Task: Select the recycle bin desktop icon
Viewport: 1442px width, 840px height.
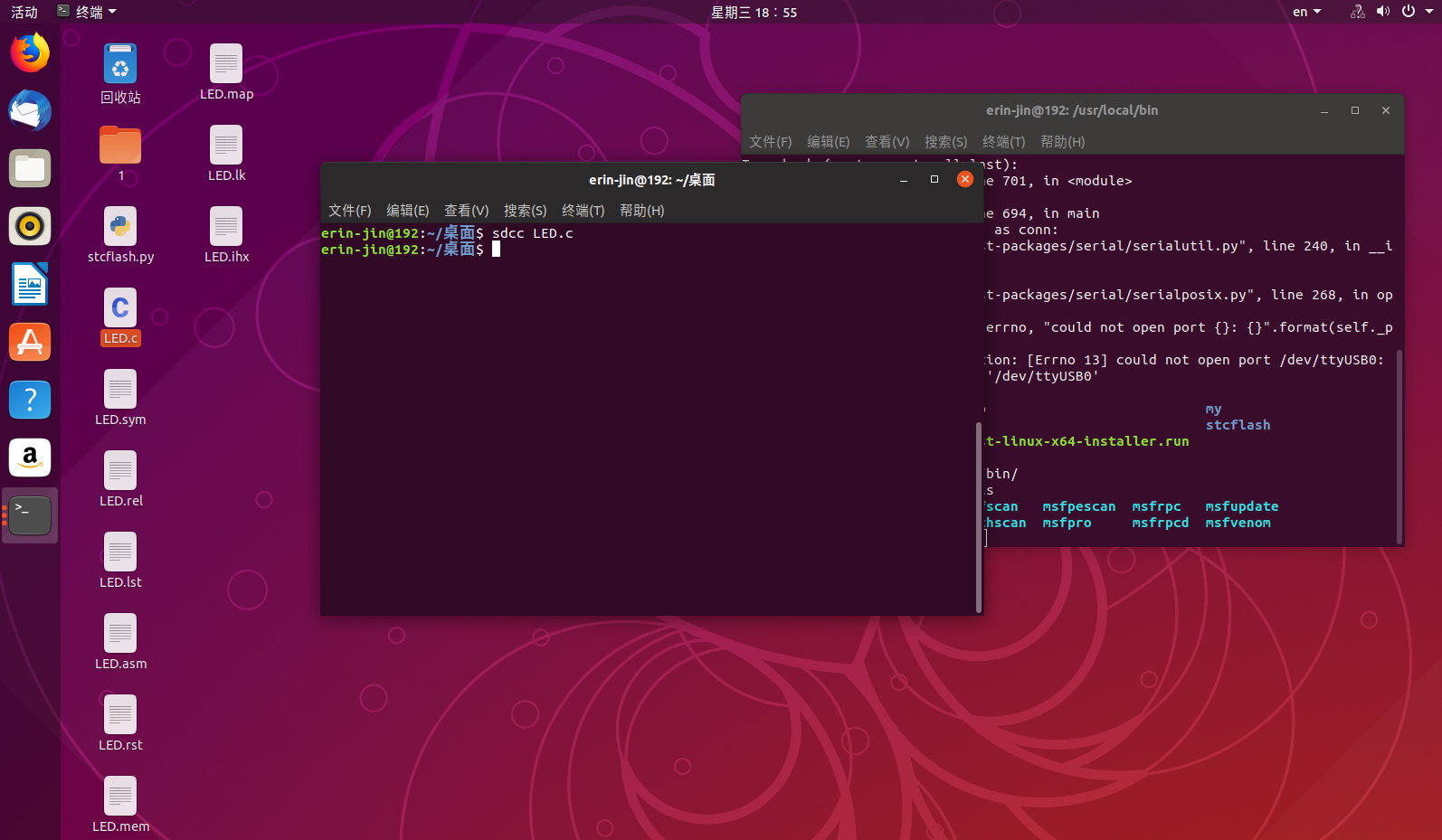Action: [120, 74]
